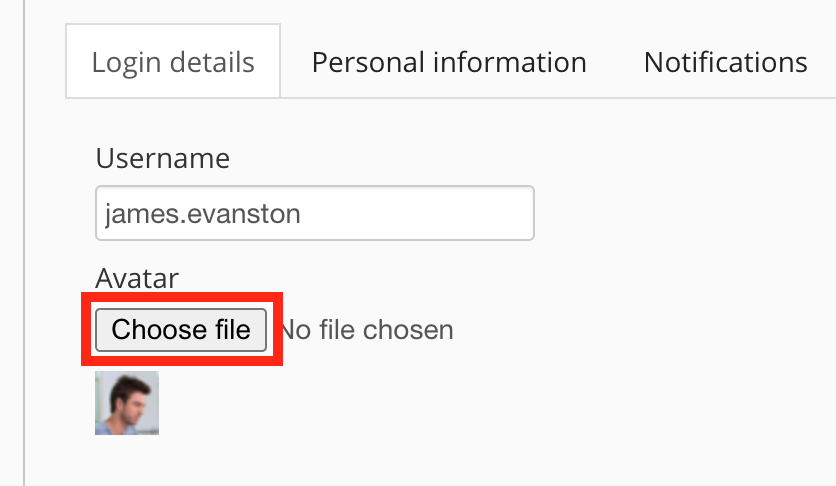Click the Username field label

(x=163, y=158)
